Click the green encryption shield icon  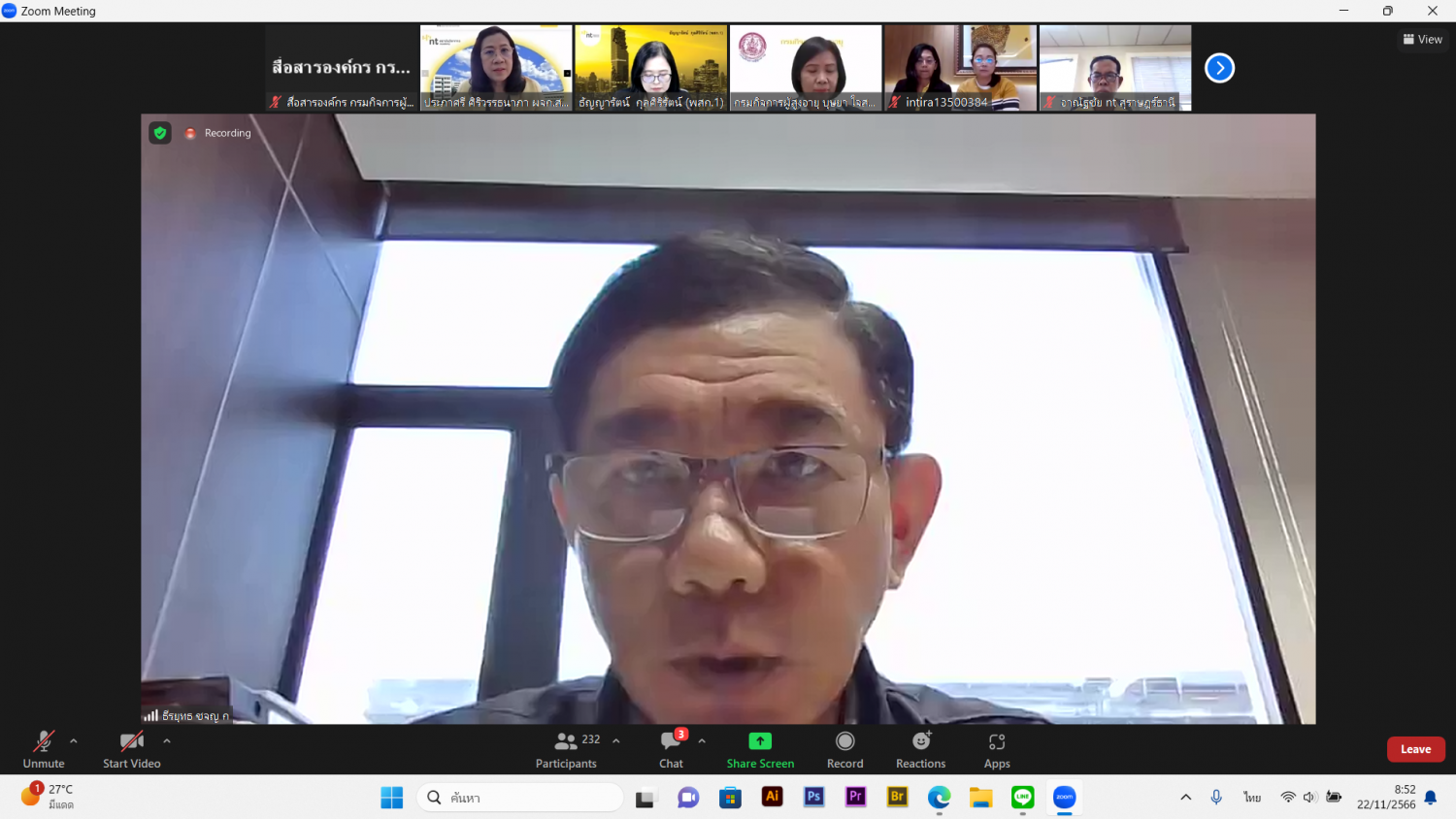(x=160, y=133)
